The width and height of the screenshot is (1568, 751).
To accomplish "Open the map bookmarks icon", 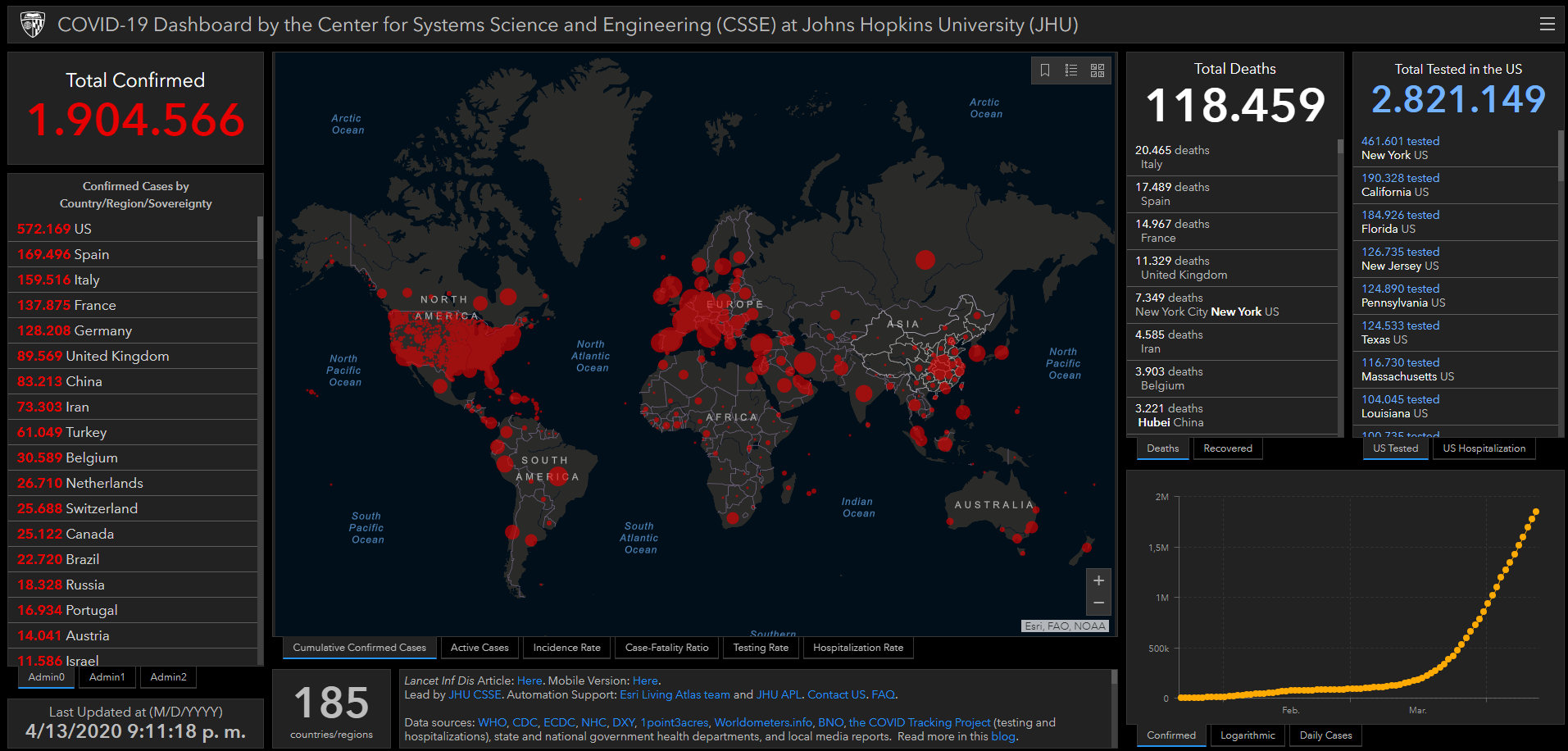I will (x=1045, y=71).
